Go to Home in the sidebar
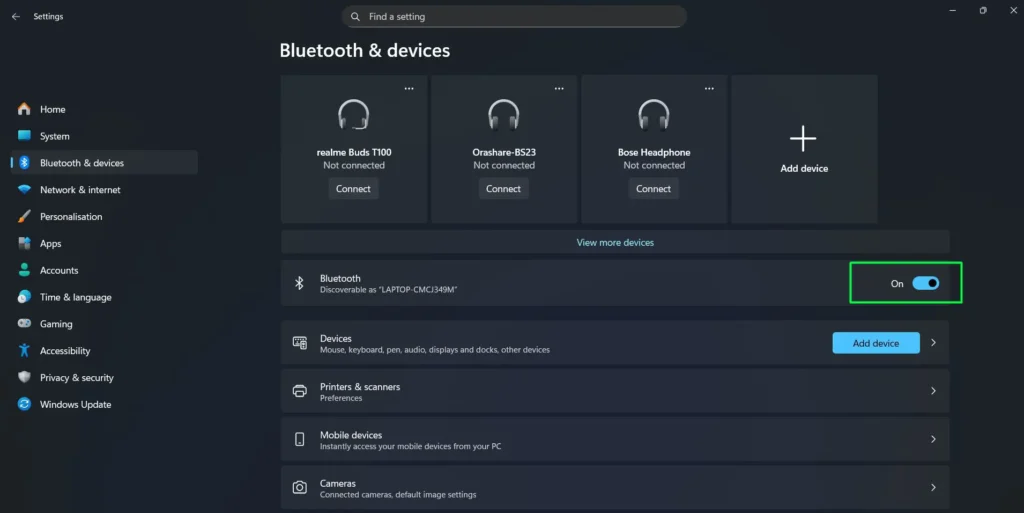 tap(104, 109)
